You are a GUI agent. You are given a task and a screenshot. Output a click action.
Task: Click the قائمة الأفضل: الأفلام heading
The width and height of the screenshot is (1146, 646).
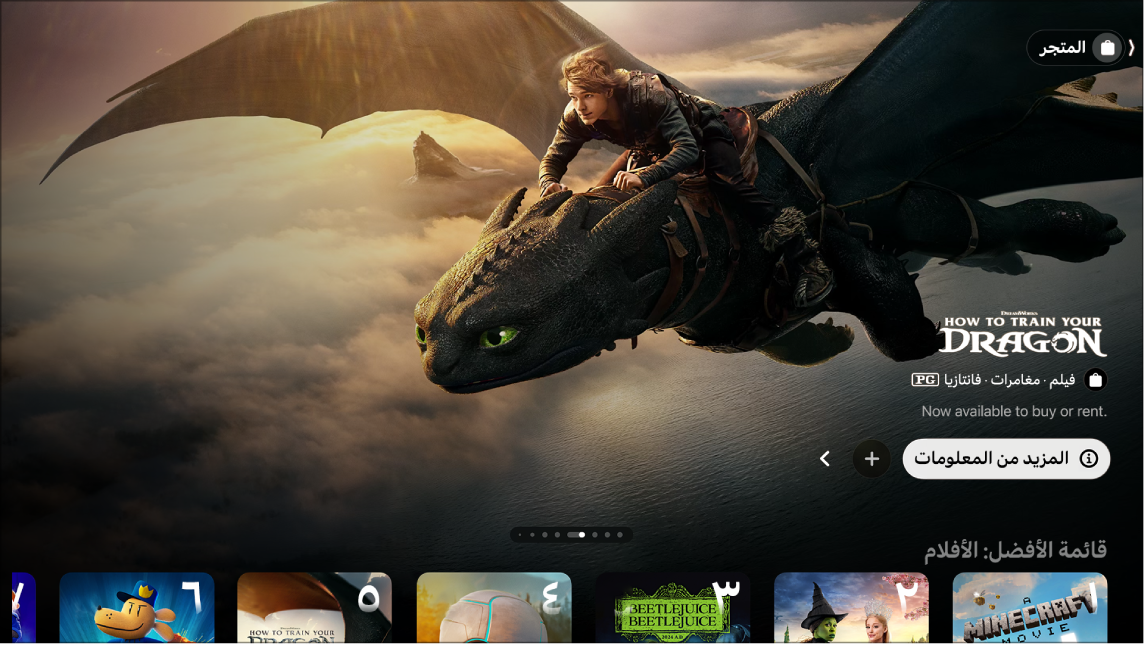(1015, 550)
